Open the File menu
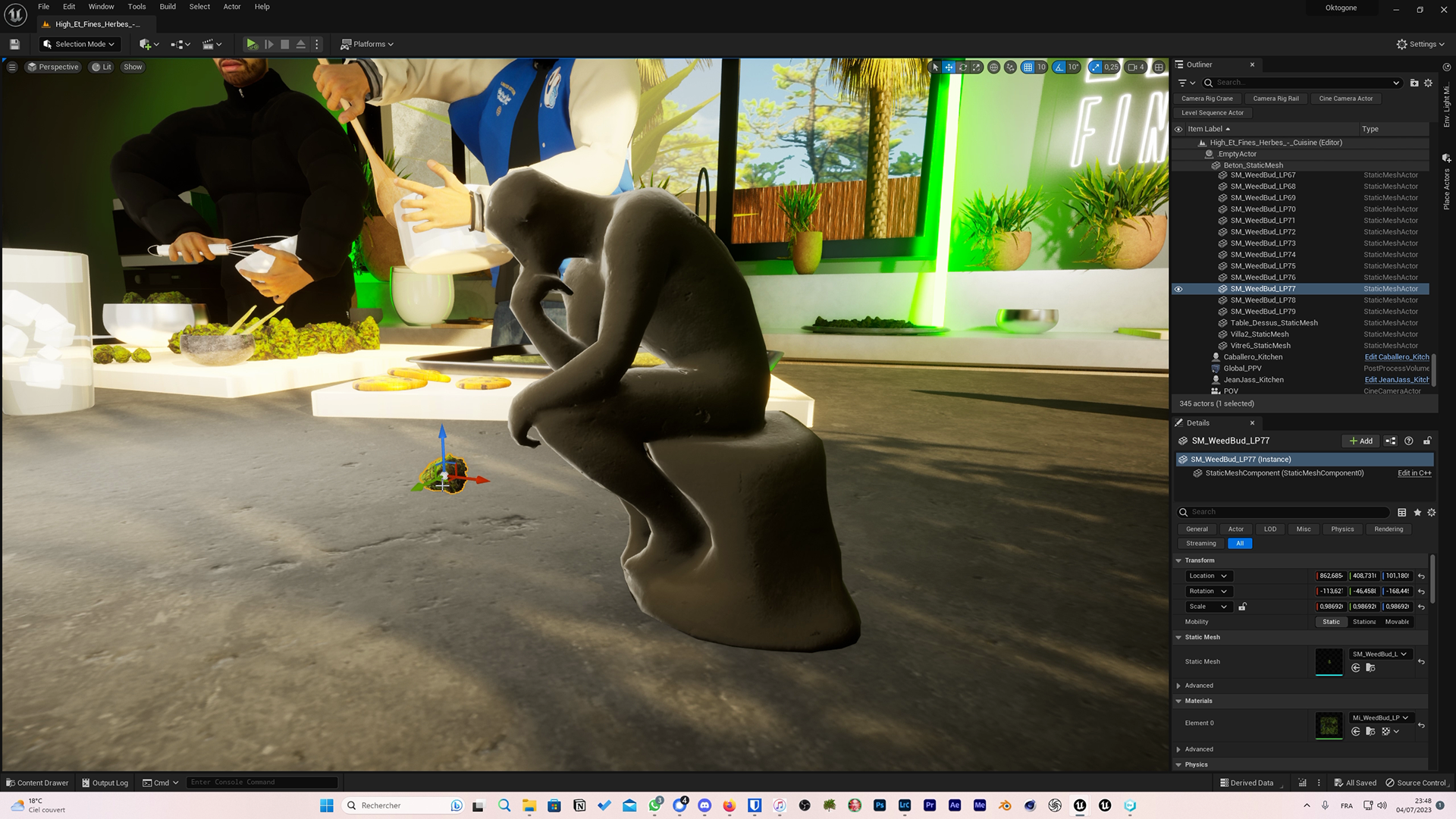This screenshot has width=1456, height=819. pos(44,7)
